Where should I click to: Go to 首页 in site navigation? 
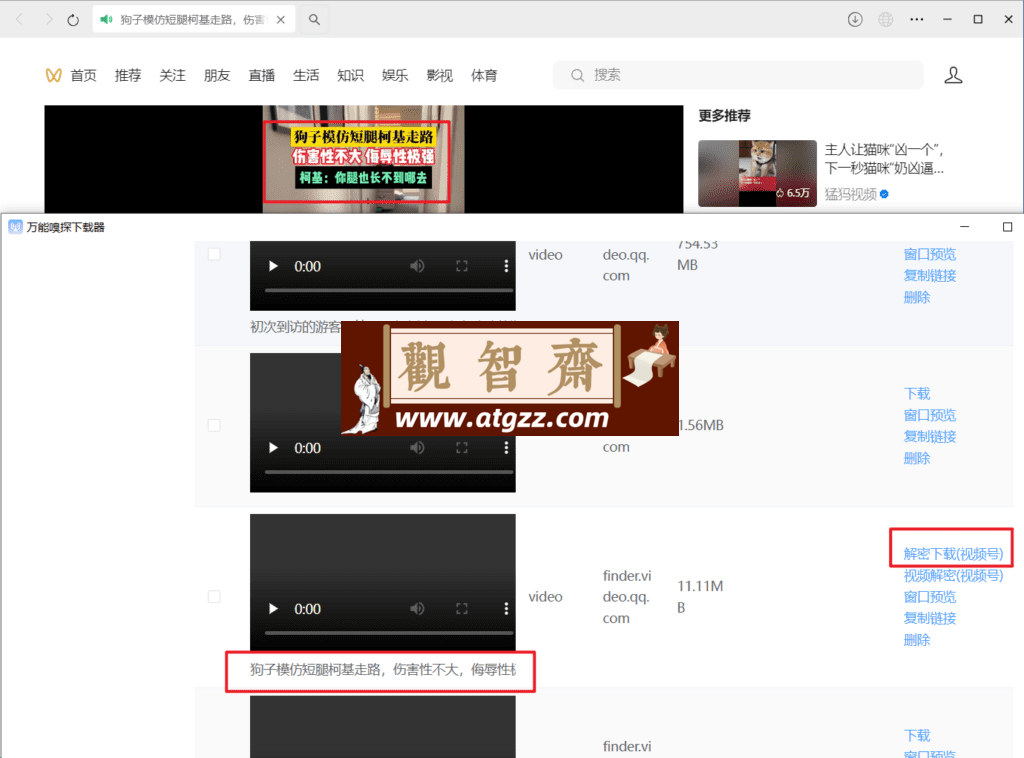coord(84,76)
